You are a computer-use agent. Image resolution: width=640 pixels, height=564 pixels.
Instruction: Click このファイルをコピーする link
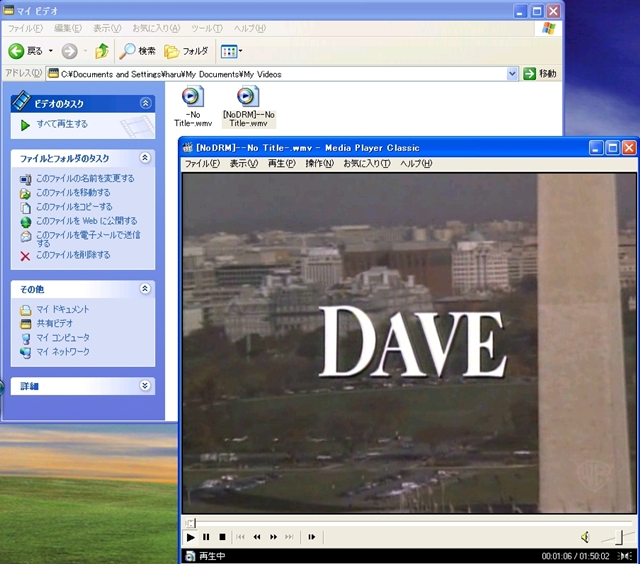coord(74,207)
